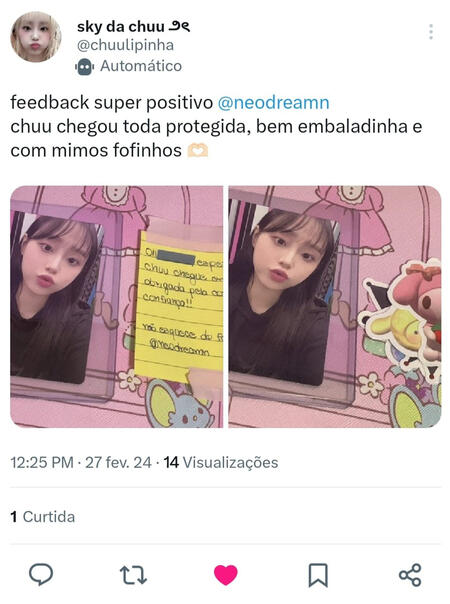
Task: Open the three-dot more options menu
Action: coord(431,32)
